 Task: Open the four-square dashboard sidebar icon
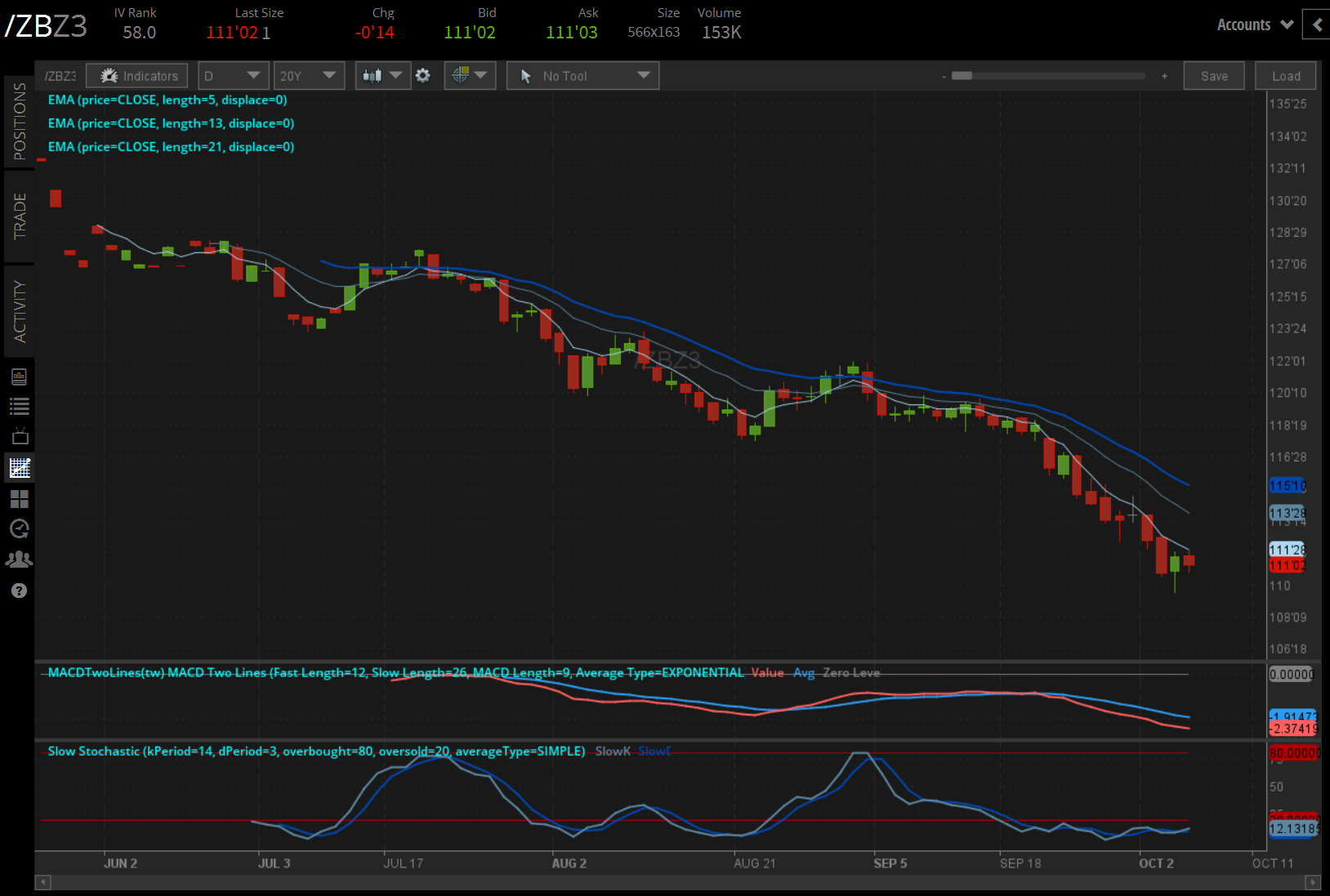(x=20, y=499)
